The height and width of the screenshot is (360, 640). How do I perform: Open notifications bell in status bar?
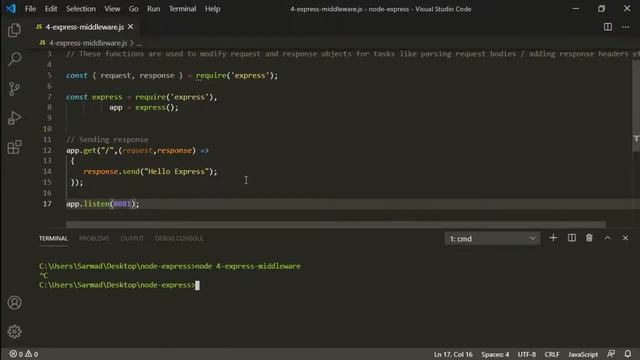628,354
